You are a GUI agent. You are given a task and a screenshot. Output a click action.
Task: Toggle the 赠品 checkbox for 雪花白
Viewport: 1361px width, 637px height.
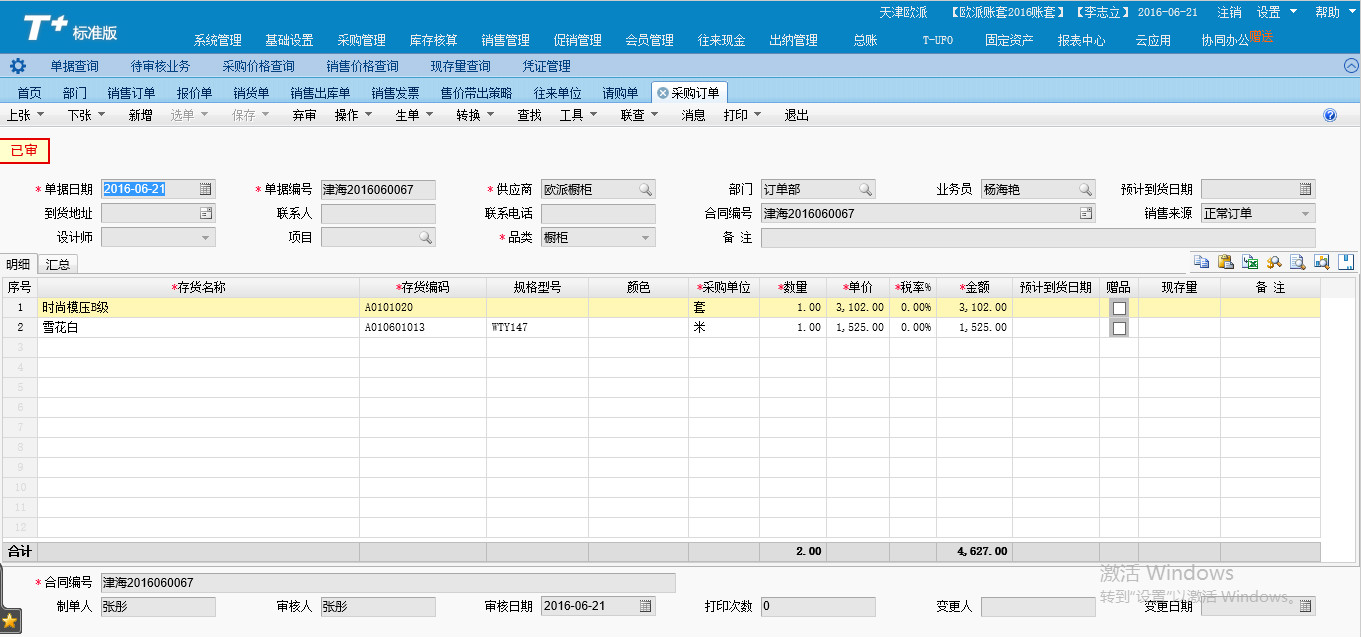pyautogui.click(x=1119, y=328)
